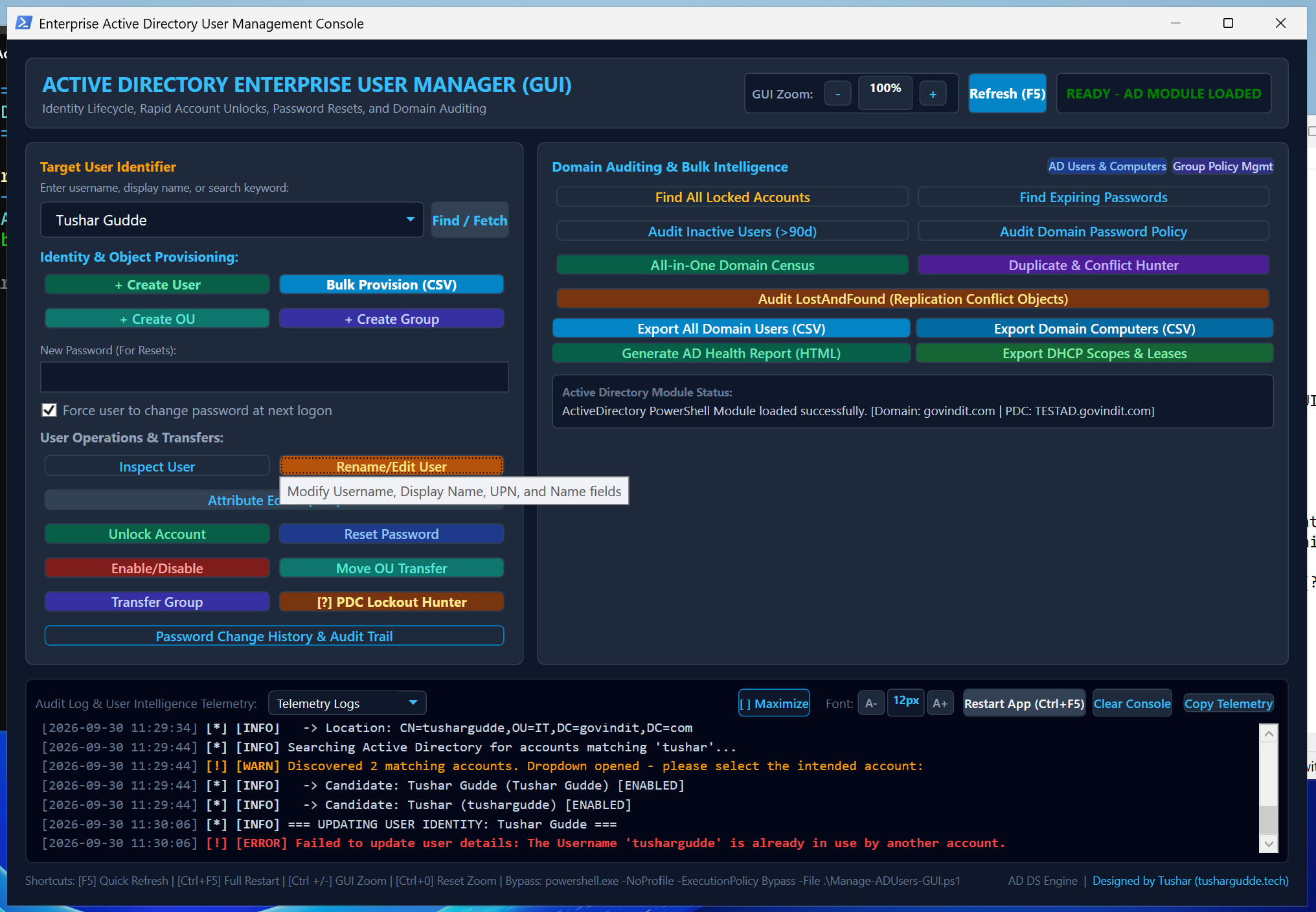
Task: Click Inspect User button
Action: pyautogui.click(x=157, y=466)
